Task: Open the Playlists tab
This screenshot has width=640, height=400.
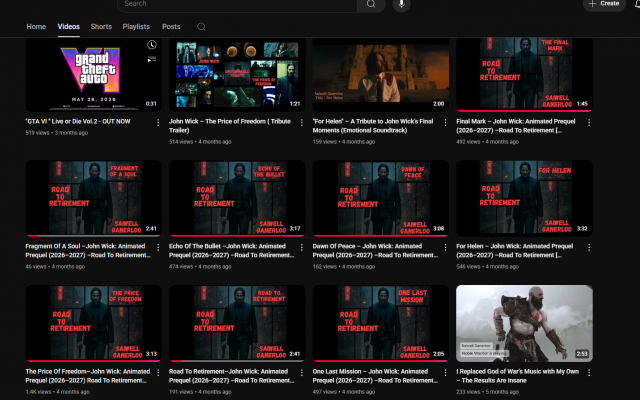Action: coord(136,27)
